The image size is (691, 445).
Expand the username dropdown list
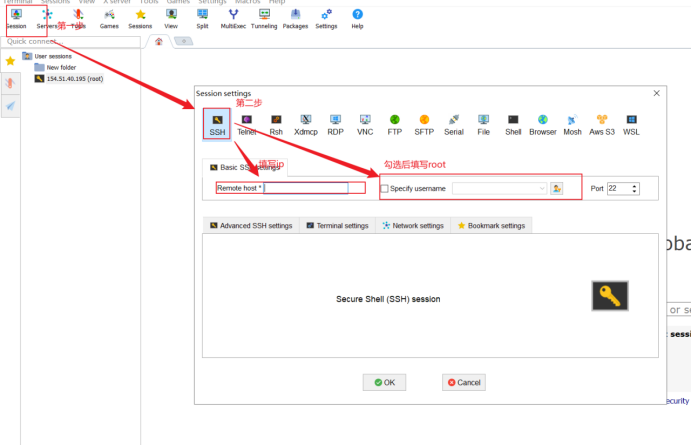[x=542, y=188]
